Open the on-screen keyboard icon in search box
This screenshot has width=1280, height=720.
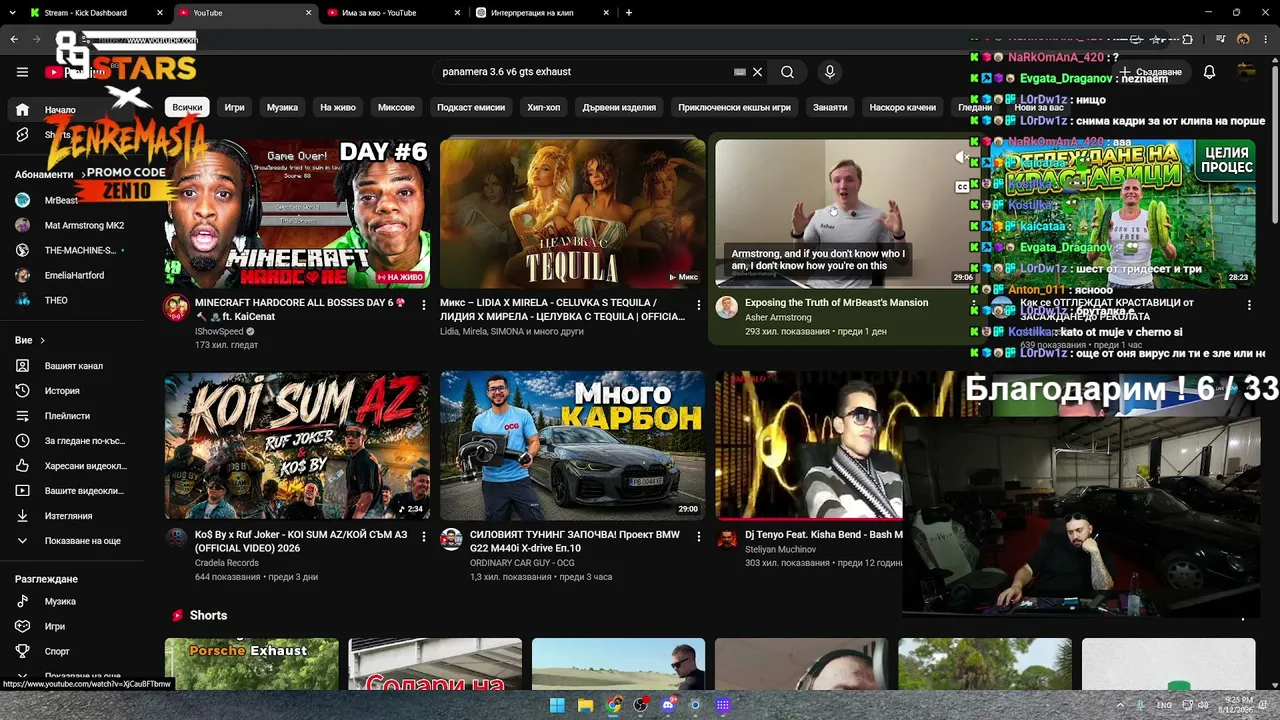point(740,72)
